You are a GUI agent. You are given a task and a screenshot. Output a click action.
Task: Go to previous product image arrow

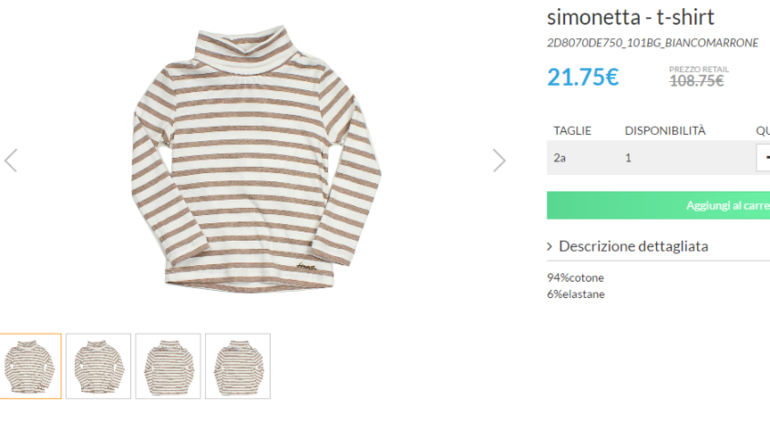[x=11, y=160]
